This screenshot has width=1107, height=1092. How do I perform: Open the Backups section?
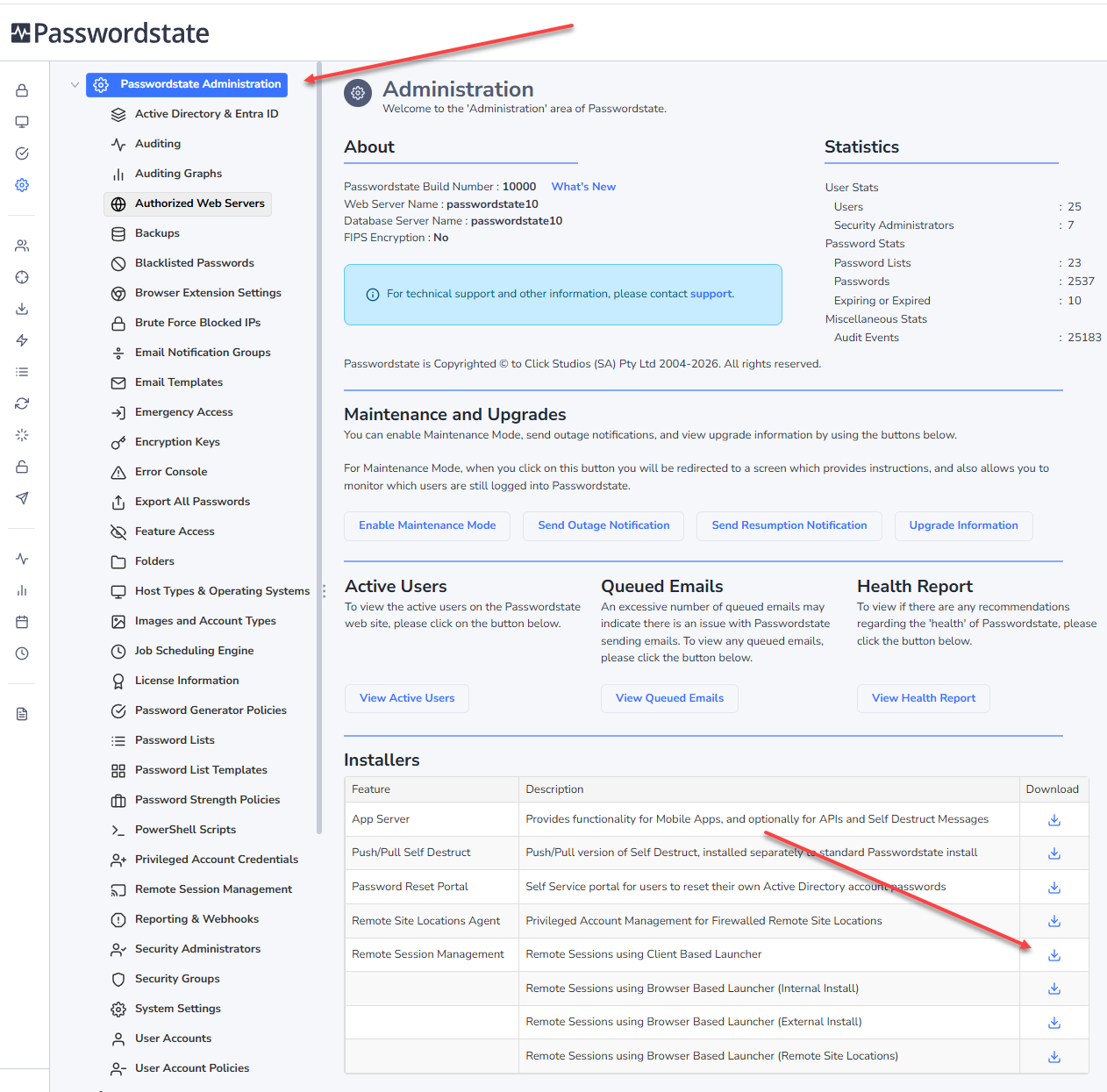(x=146, y=233)
